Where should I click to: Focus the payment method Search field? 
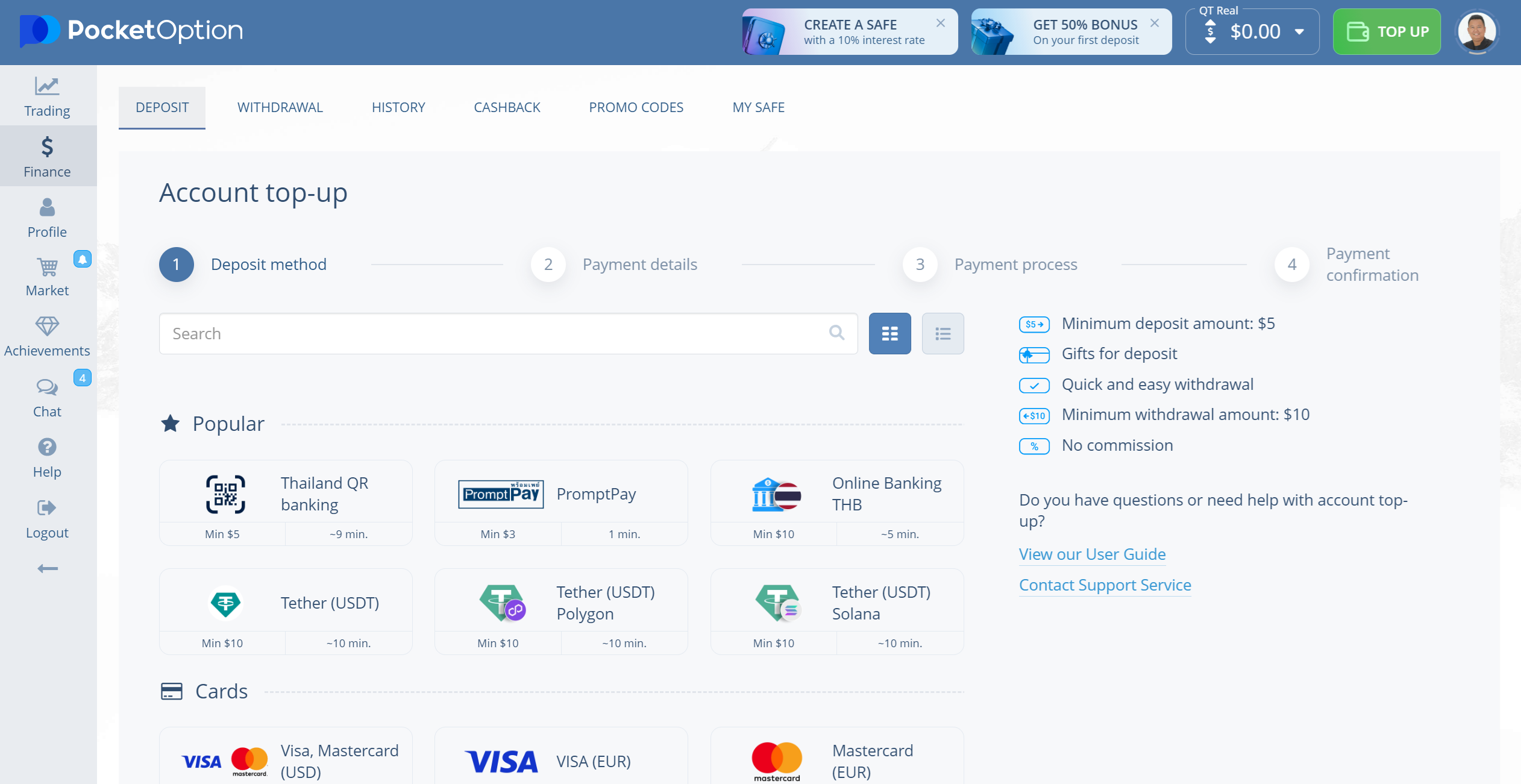click(508, 333)
